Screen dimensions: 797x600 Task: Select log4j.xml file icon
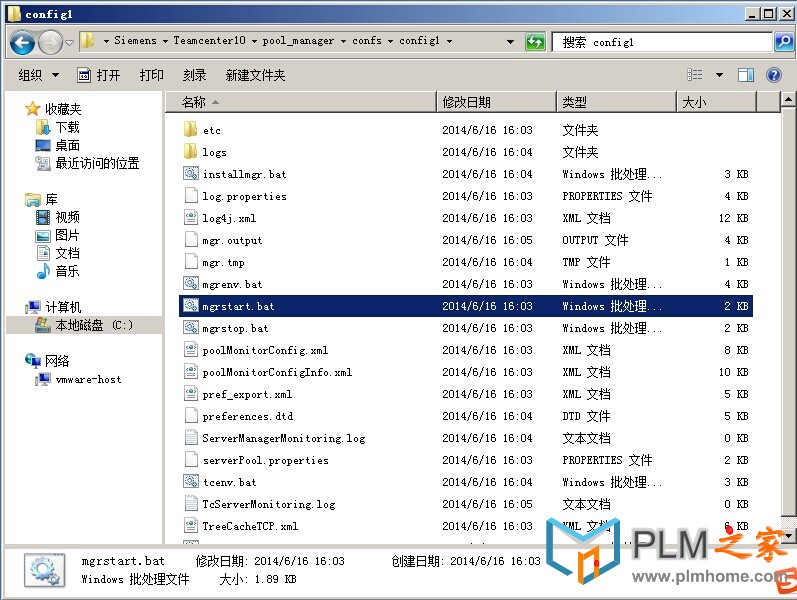tap(191, 217)
